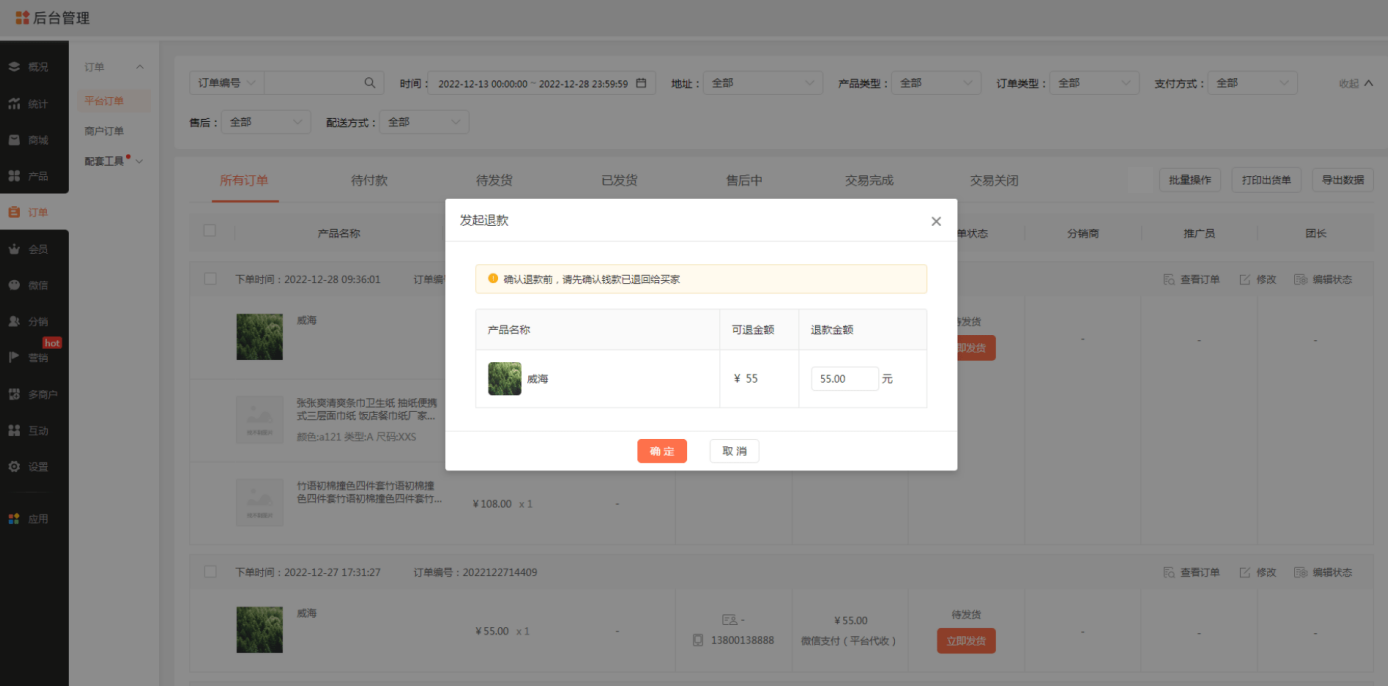Expand the 支付方式 dropdown
Image resolution: width=1388 pixels, height=686 pixels.
pyautogui.click(x=1252, y=83)
